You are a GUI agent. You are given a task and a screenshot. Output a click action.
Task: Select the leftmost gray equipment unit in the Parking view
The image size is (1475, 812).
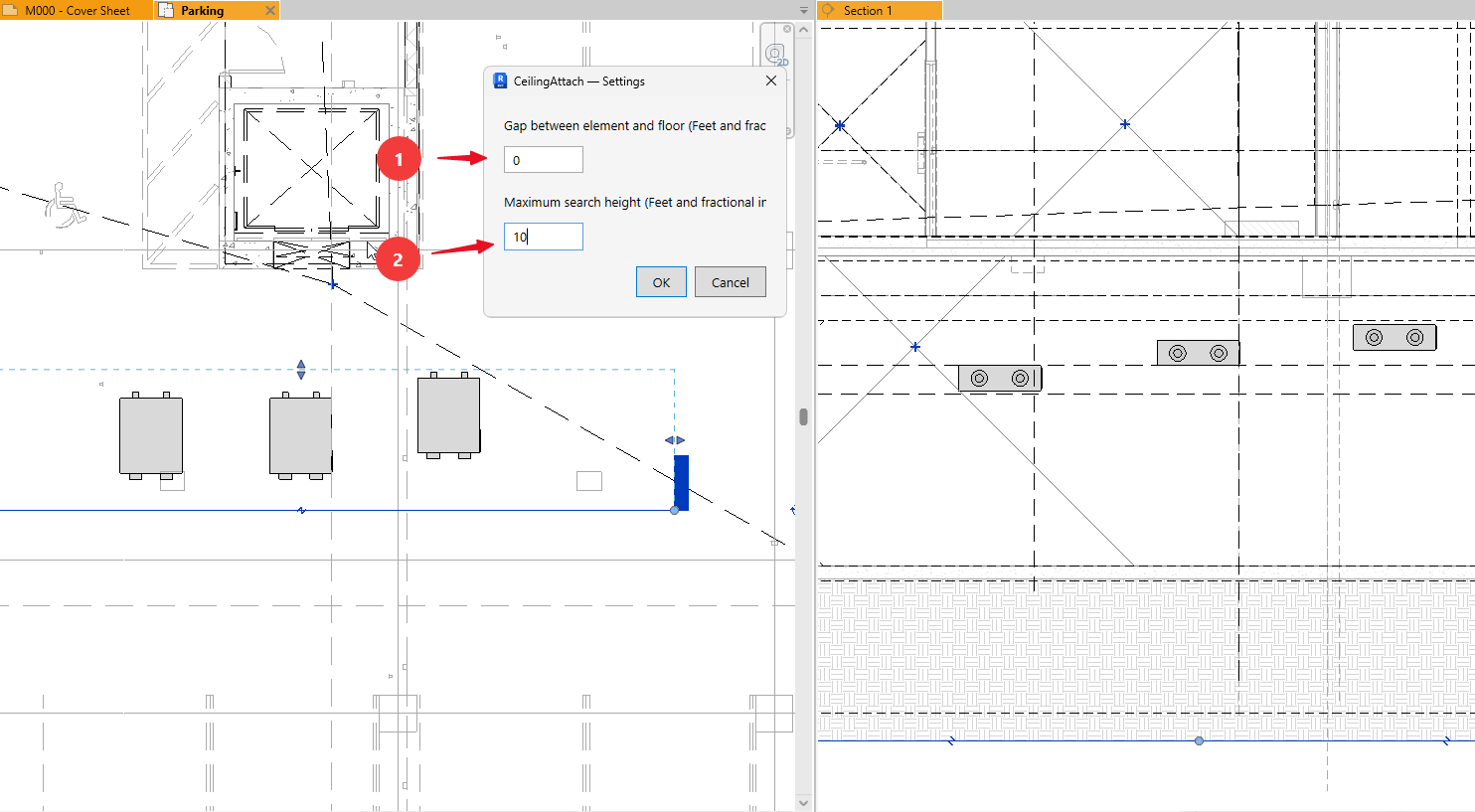pyautogui.click(x=151, y=435)
